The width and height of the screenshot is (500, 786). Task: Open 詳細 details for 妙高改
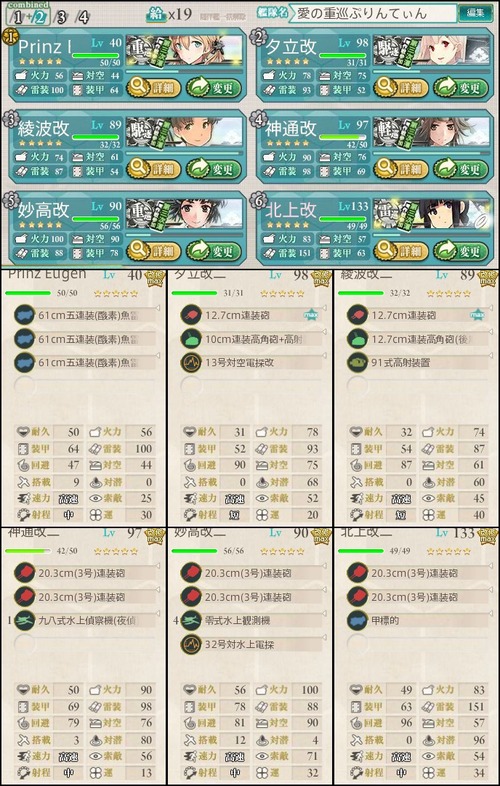coord(152,251)
